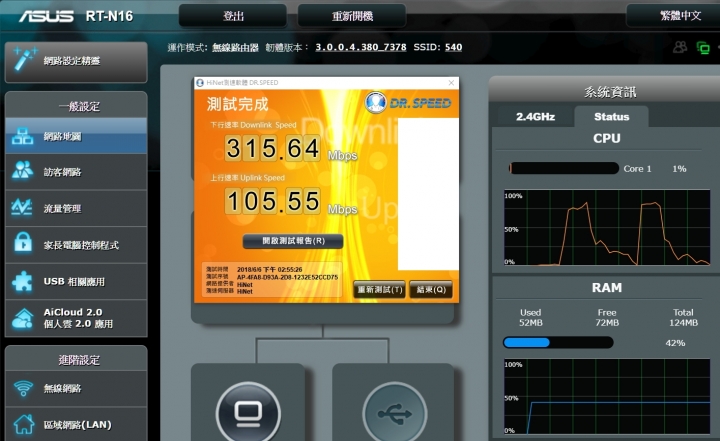
Task: Select 流量管理 in the sidebar
Action: pos(76,208)
